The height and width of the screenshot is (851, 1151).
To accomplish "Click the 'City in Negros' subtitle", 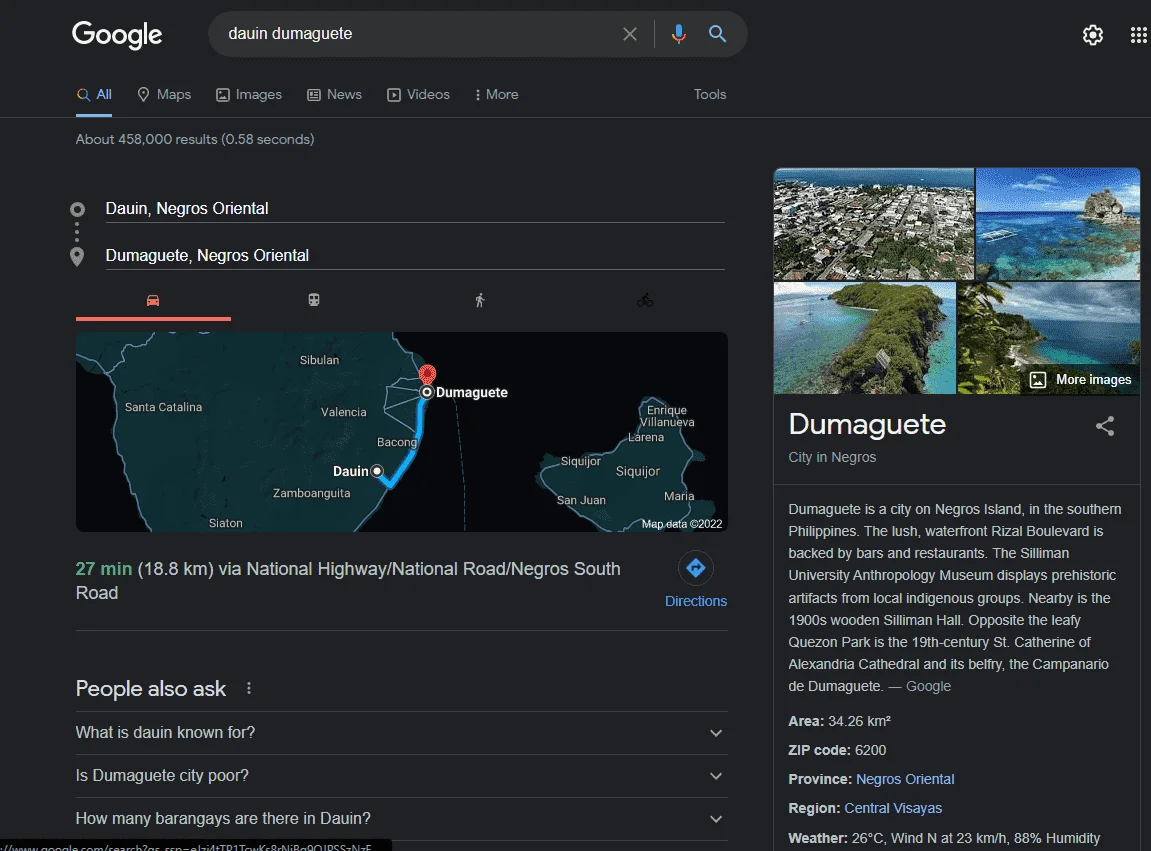I will pos(832,457).
